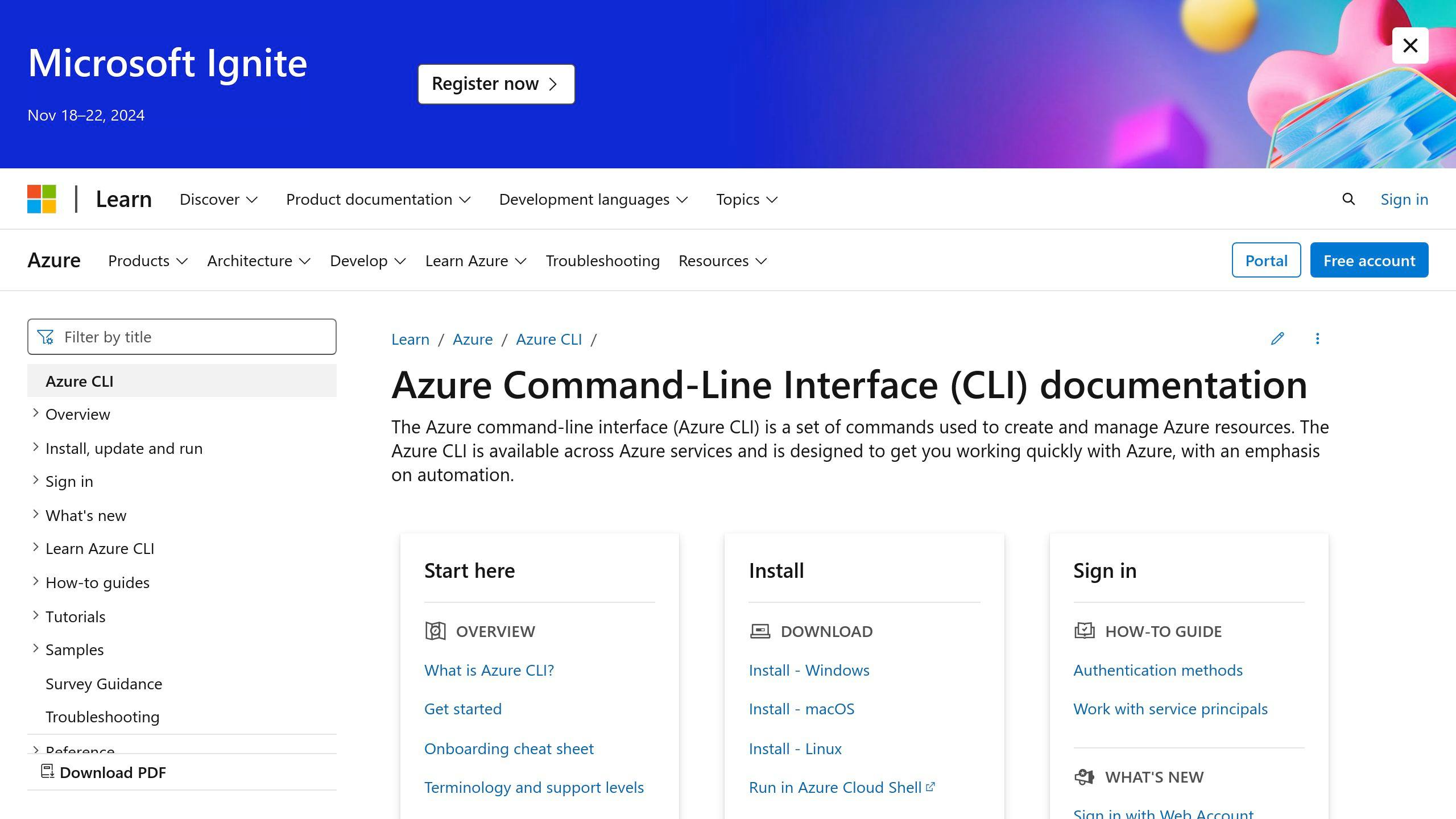This screenshot has height=819, width=1456.
Task: Click the What's New icon
Action: [1084, 776]
